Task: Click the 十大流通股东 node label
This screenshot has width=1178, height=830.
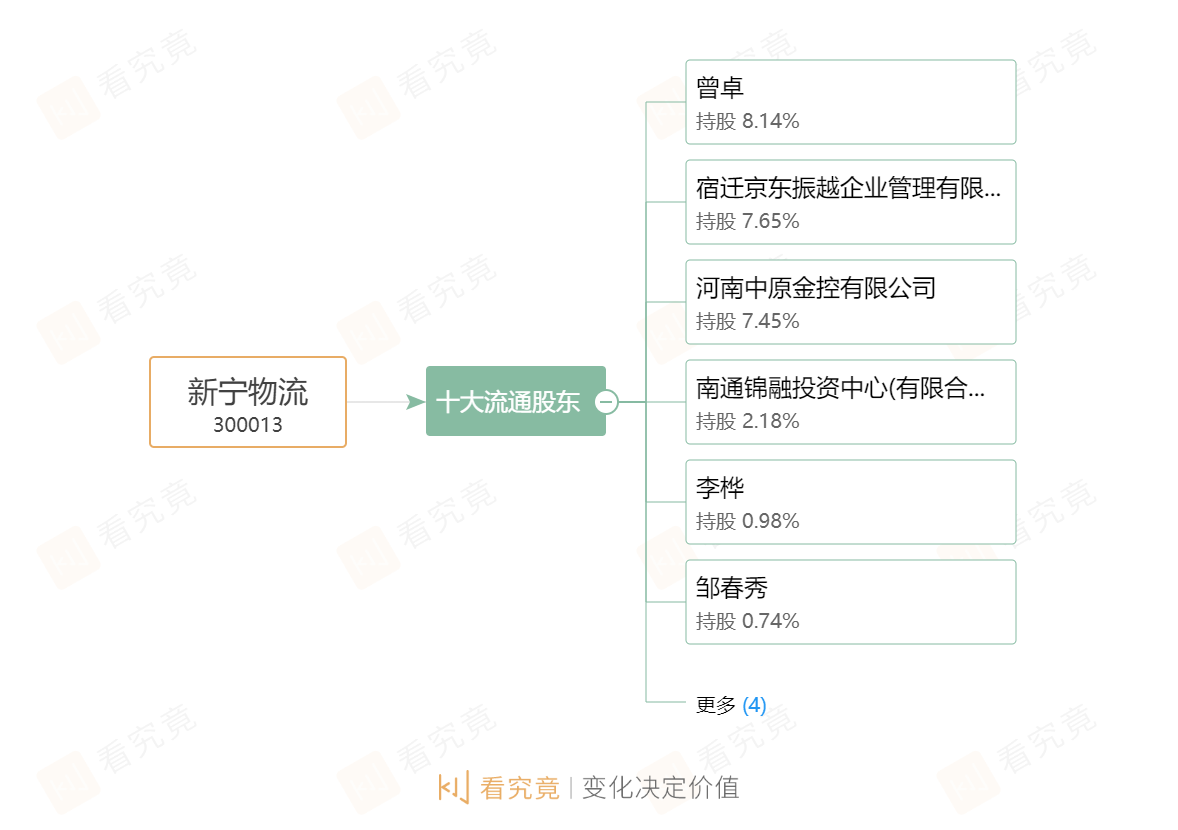Action: click(x=508, y=402)
